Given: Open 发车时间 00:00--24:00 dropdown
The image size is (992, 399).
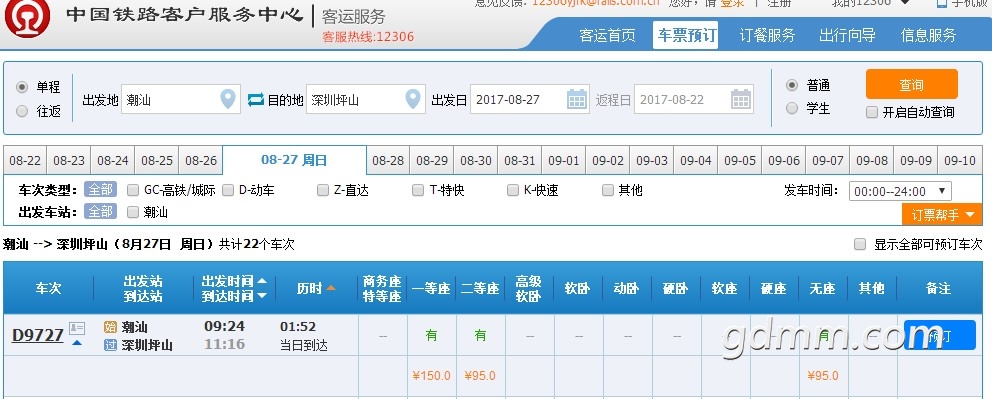Looking at the screenshot, I should pos(900,191).
